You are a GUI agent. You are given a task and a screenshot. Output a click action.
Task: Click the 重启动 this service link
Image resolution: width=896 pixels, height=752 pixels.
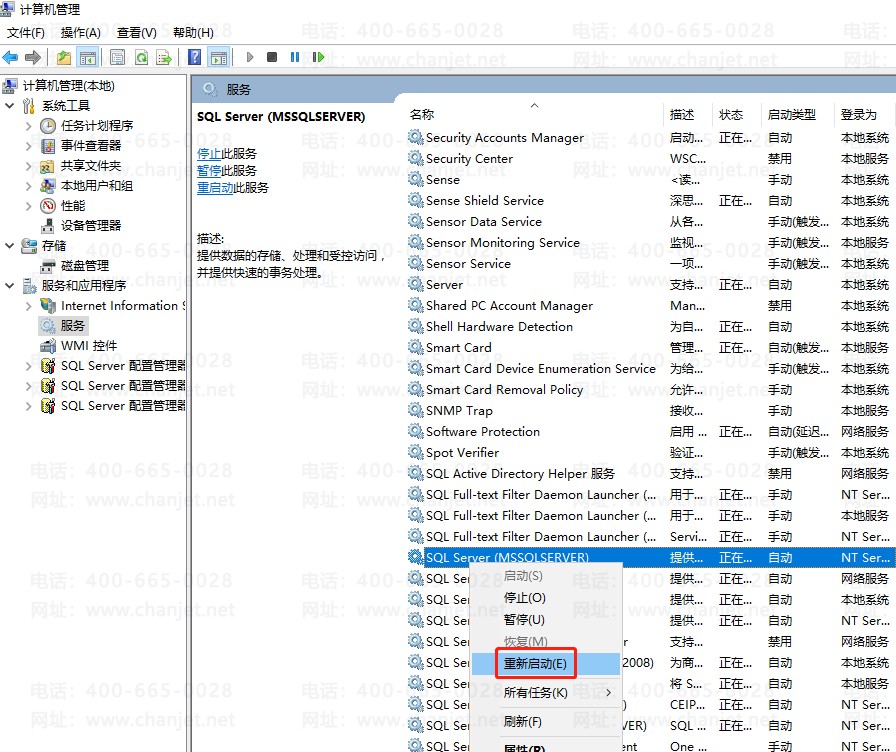click(x=215, y=188)
